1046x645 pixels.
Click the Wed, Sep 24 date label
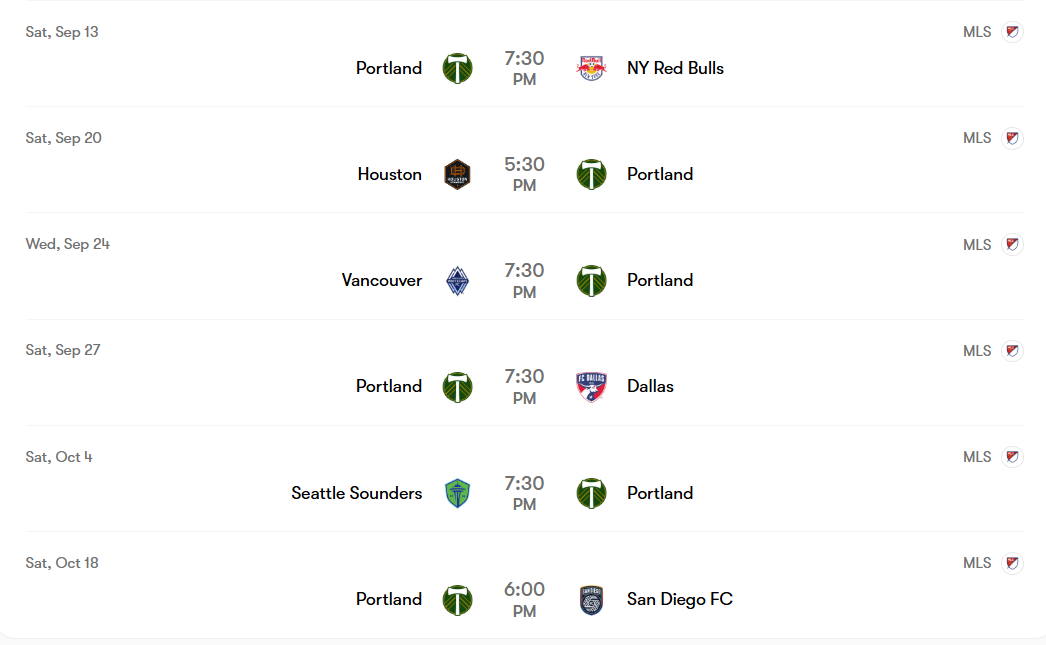[x=67, y=244]
